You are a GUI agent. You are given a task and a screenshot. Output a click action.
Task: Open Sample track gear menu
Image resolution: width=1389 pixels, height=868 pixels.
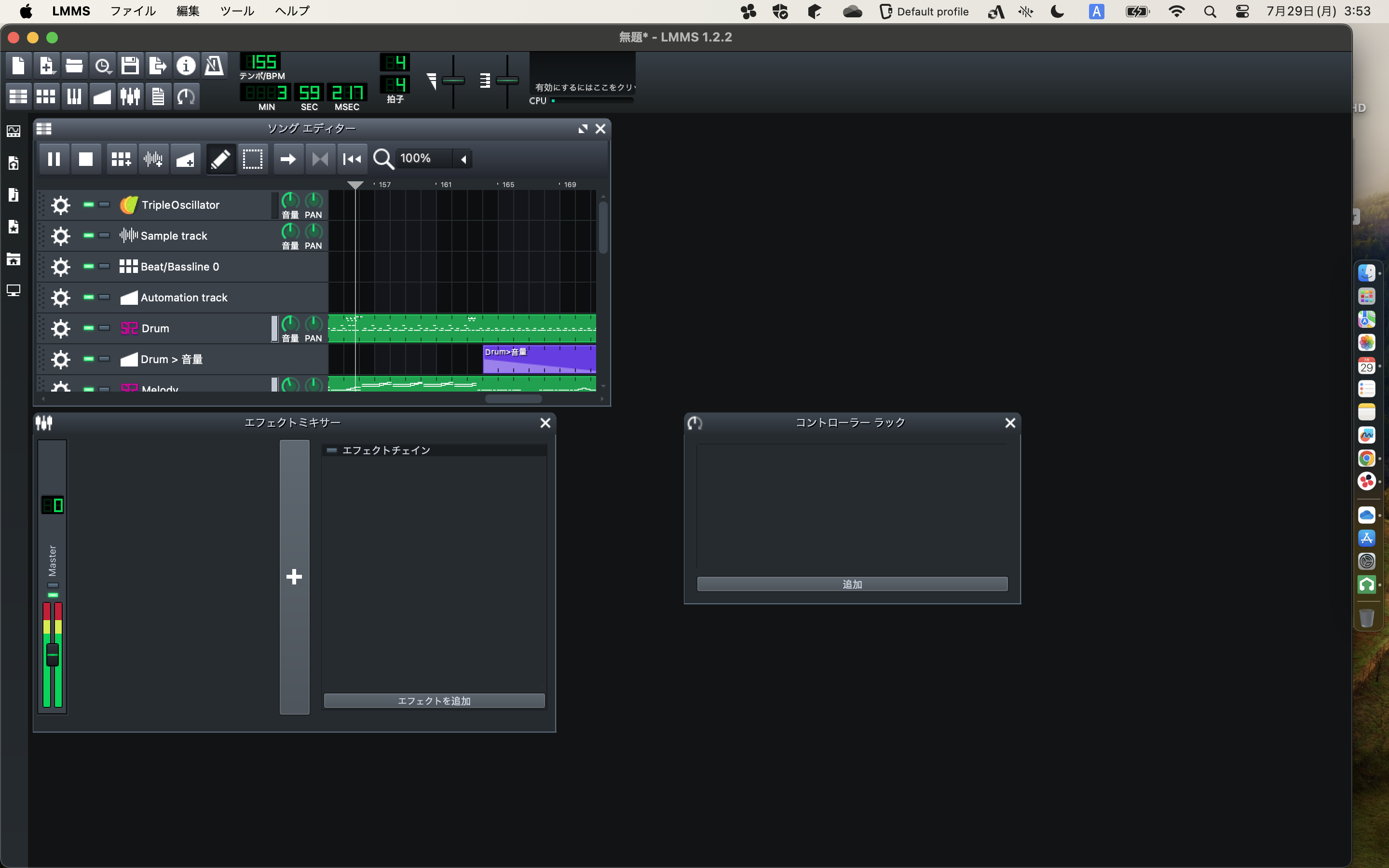click(x=60, y=236)
